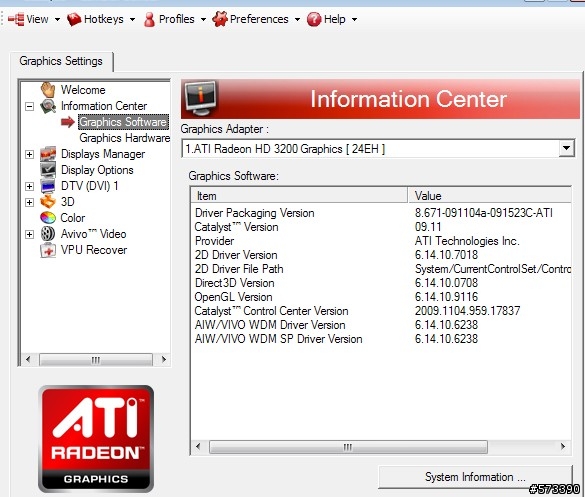Image resolution: width=585 pixels, height=497 pixels.
Task: Click the Profiles person icon
Action: (x=149, y=19)
